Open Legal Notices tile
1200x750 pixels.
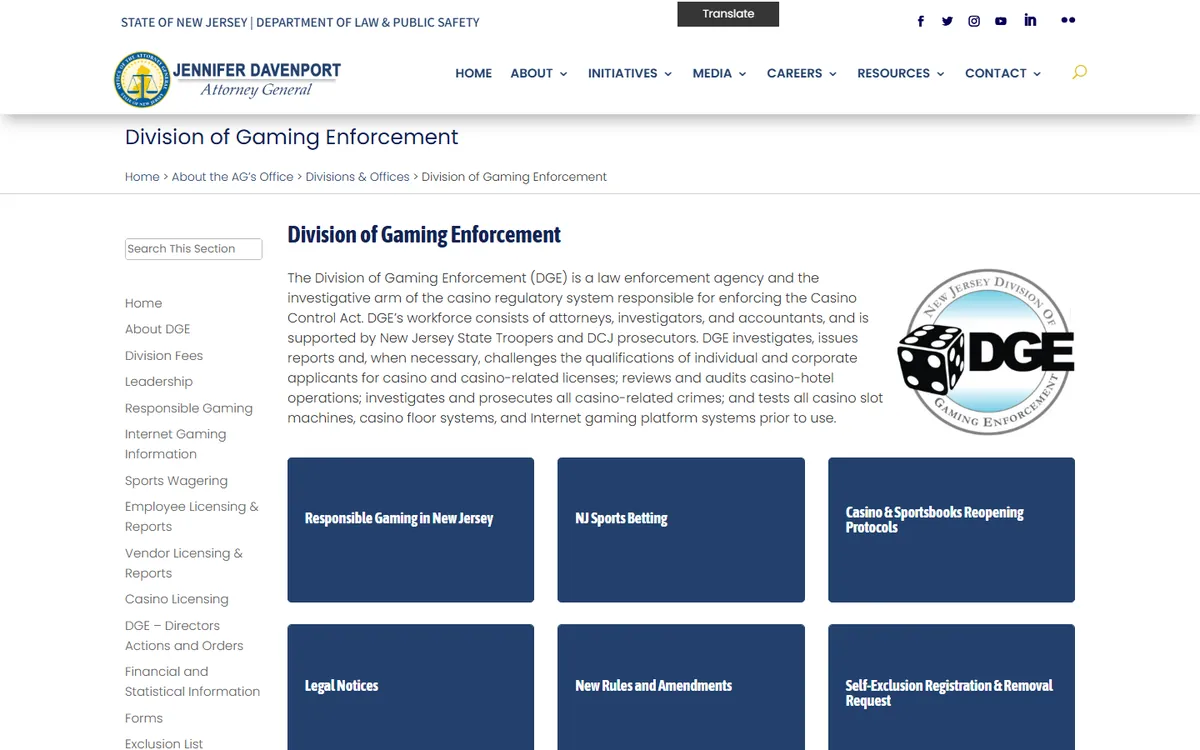tap(410, 687)
